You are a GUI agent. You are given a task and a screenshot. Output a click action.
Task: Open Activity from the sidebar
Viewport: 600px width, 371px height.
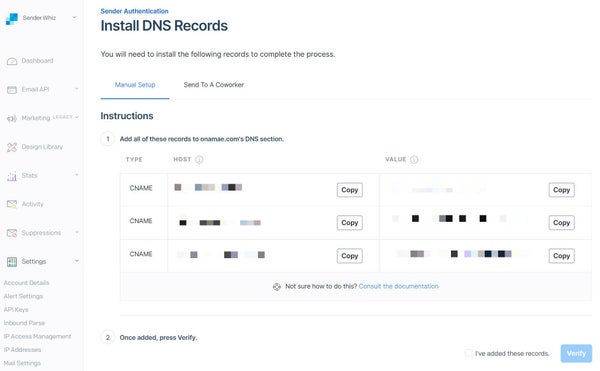pyautogui.click(x=33, y=204)
